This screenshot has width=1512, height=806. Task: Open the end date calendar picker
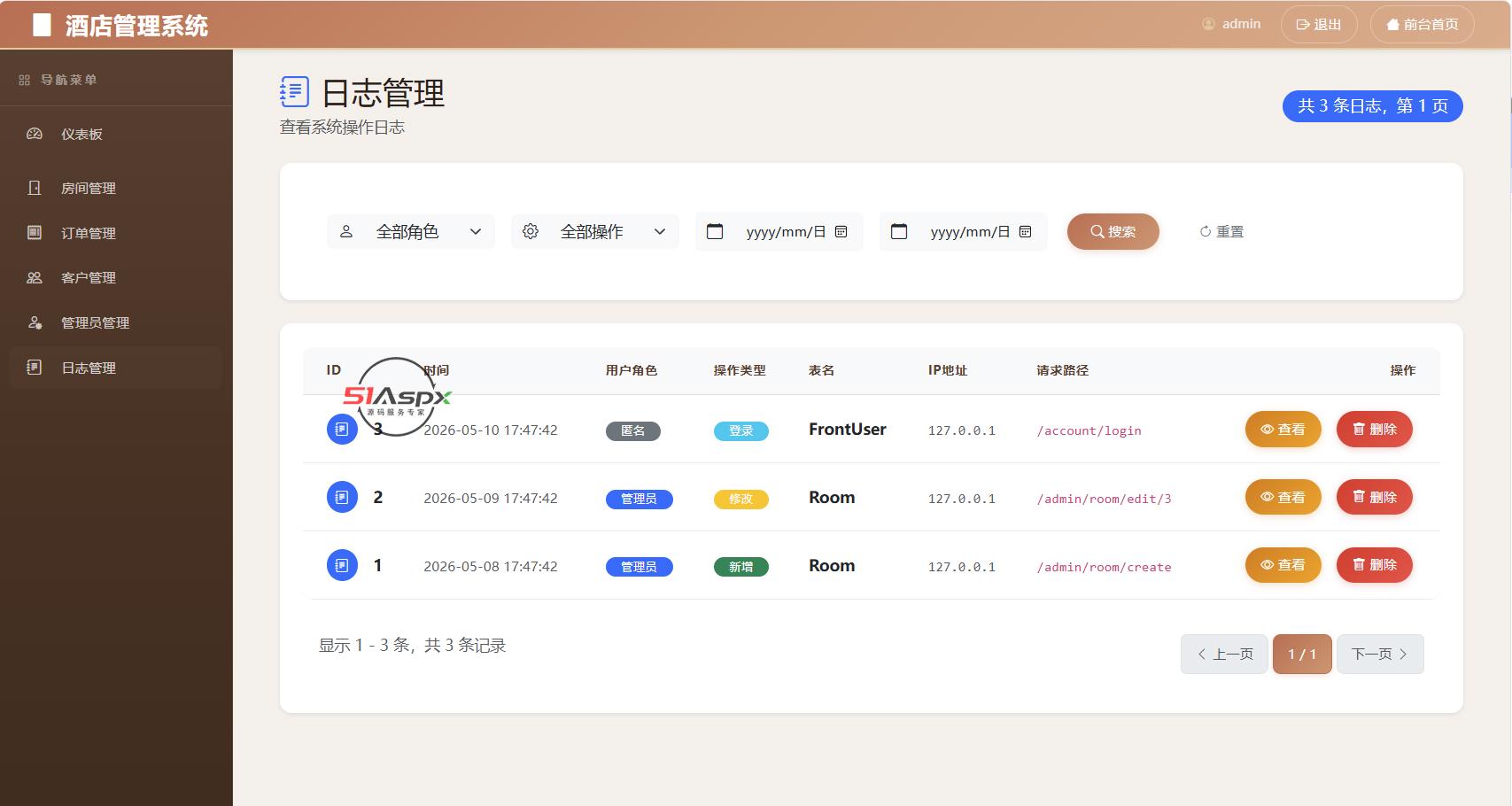point(1026,232)
